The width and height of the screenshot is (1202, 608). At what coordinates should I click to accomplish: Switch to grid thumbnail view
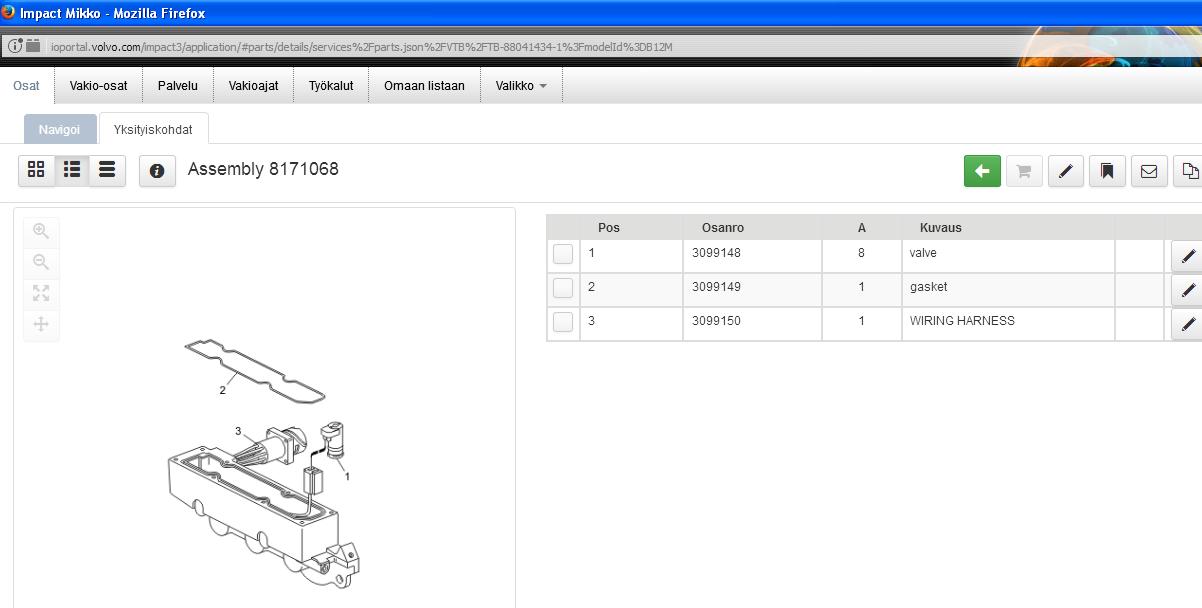coord(36,170)
